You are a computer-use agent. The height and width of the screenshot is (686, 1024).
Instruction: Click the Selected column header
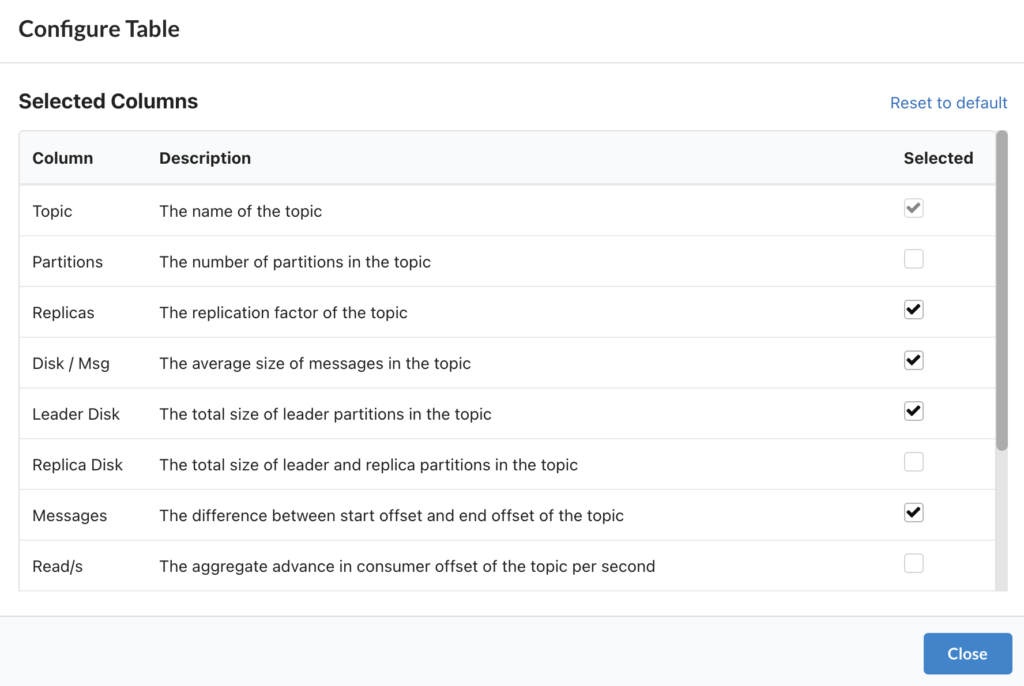(x=938, y=158)
